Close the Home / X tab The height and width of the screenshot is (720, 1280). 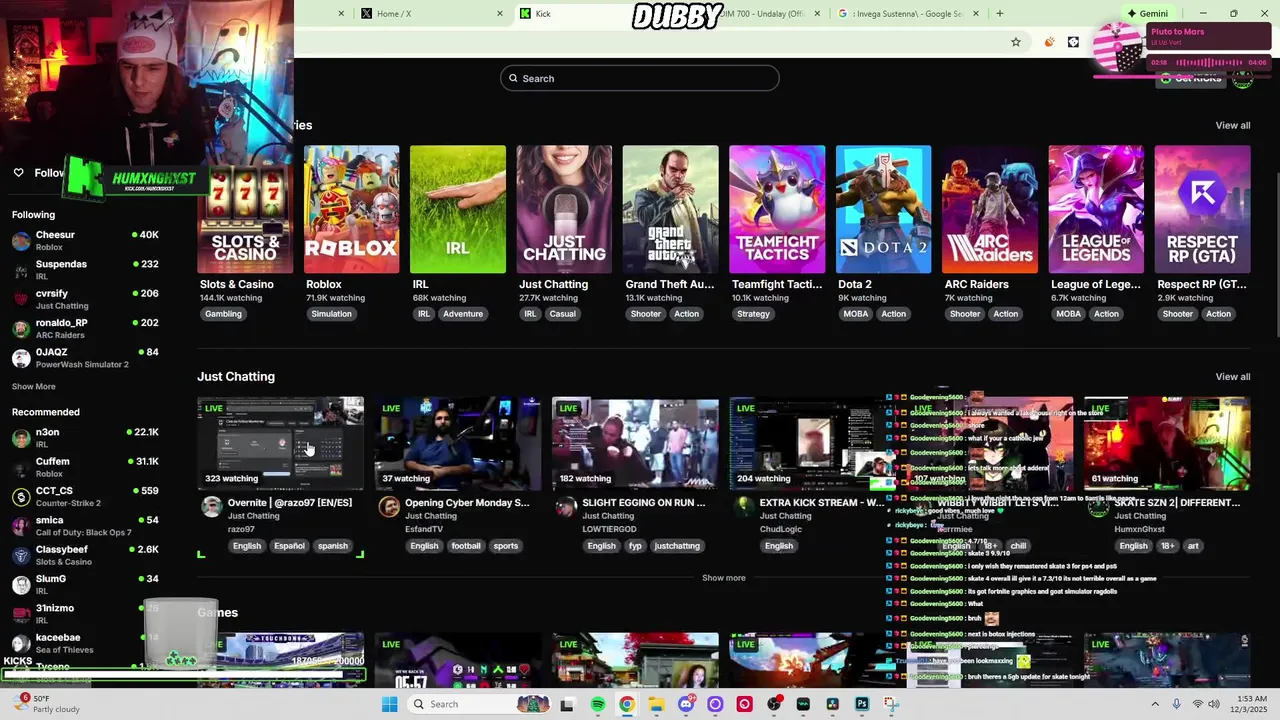pyautogui.click(x=500, y=14)
